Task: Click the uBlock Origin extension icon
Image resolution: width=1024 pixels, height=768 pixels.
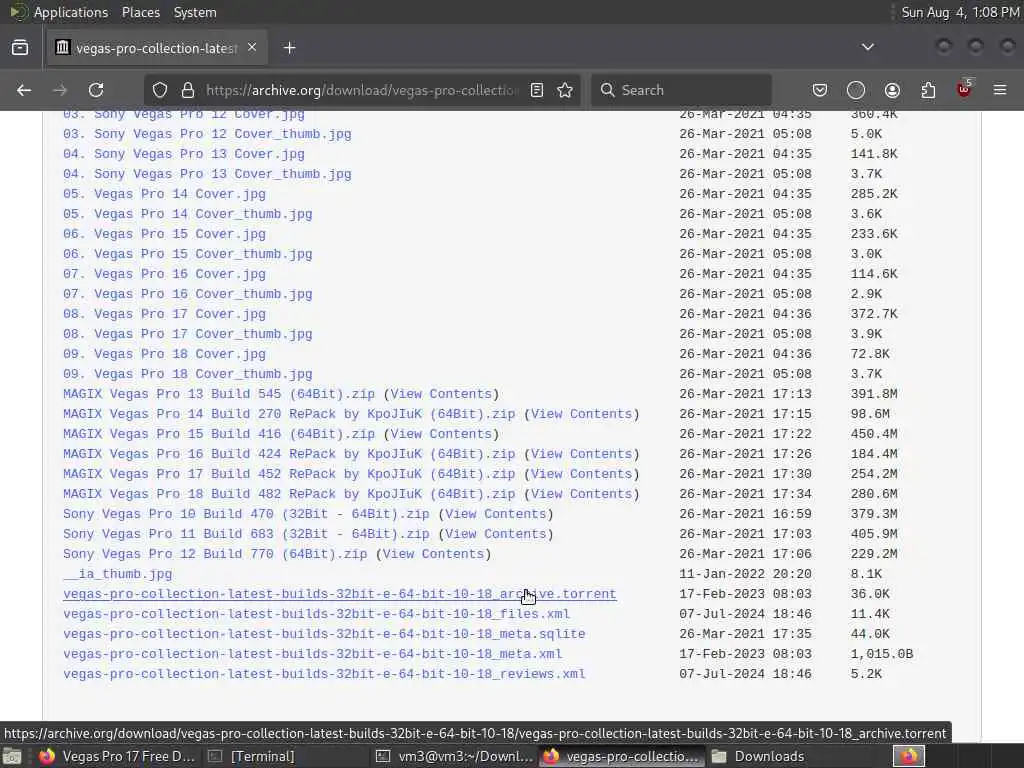Action: click(x=965, y=89)
